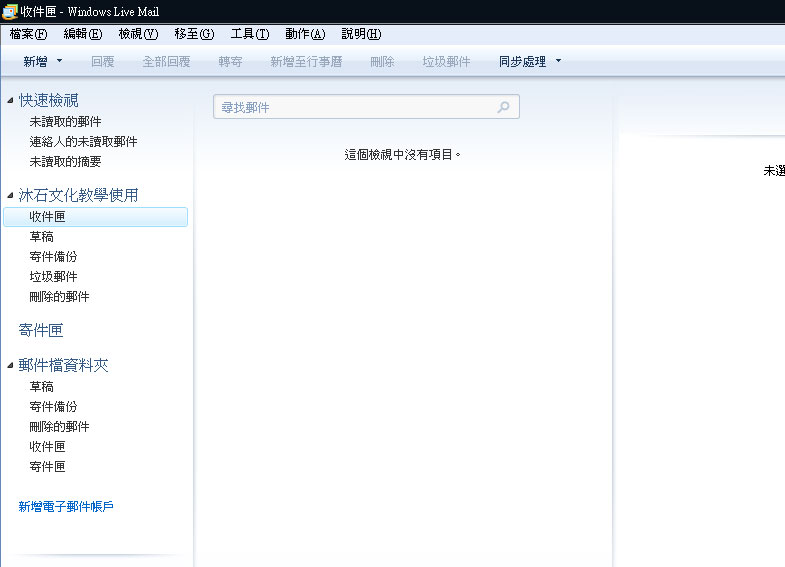Open 刪除的郵件 under 郵件檔資料夾
The height and width of the screenshot is (567, 785).
pyautogui.click(x=59, y=427)
